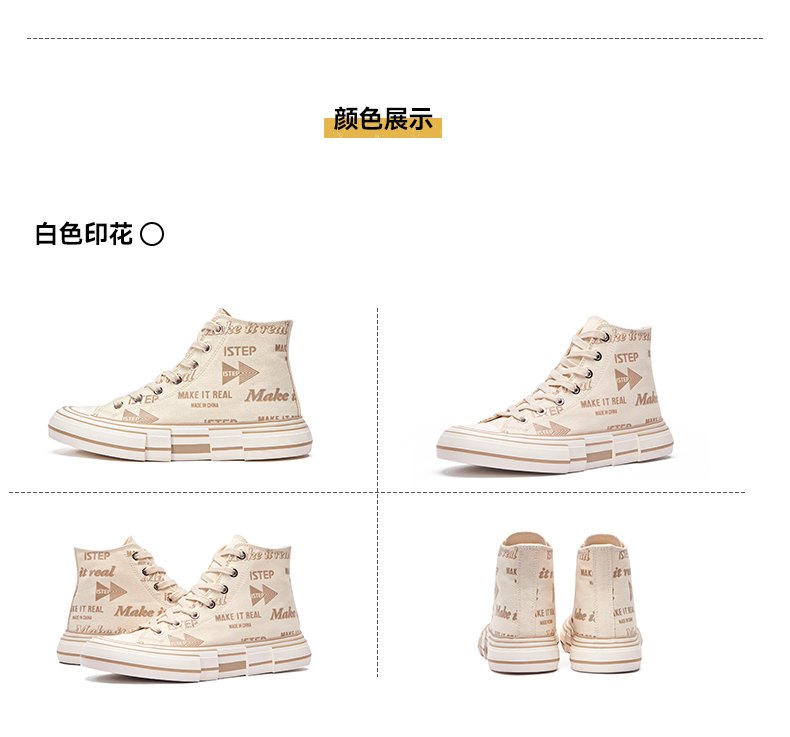Image resolution: width=790 pixels, height=737 pixels.
Task: Click the ISTEP arrow logo on side-view shoe
Action: 240,373
